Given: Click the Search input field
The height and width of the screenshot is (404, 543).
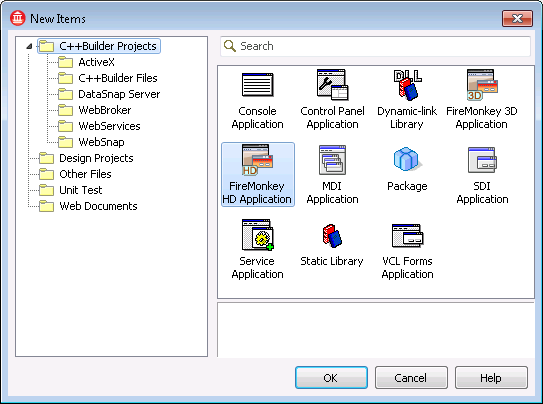Looking at the screenshot, I should [x=375, y=46].
